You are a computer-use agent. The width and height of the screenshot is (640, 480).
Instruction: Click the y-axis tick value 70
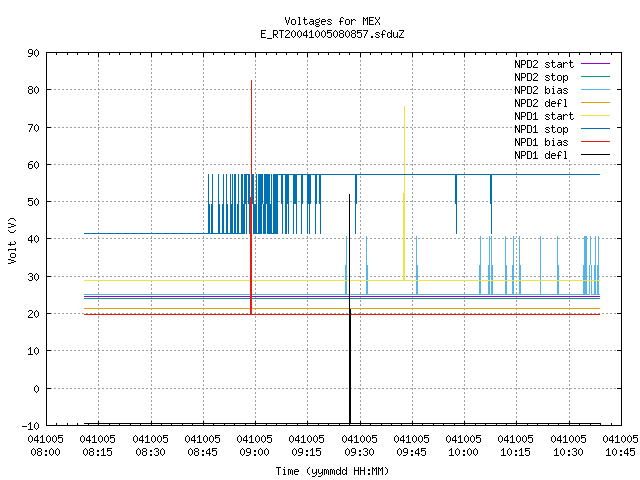tap(33, 128)
